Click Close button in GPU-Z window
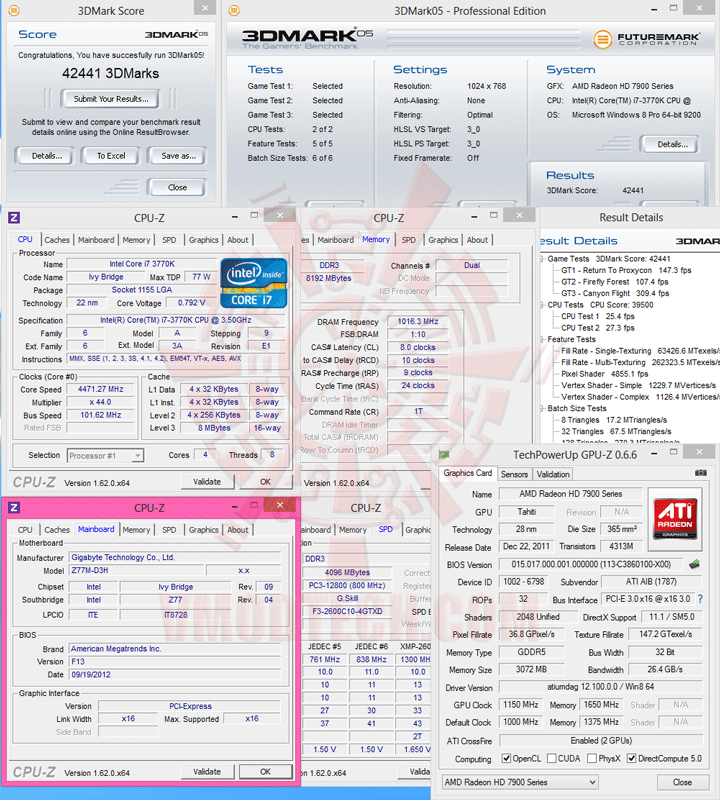 (x=682, y=782)
